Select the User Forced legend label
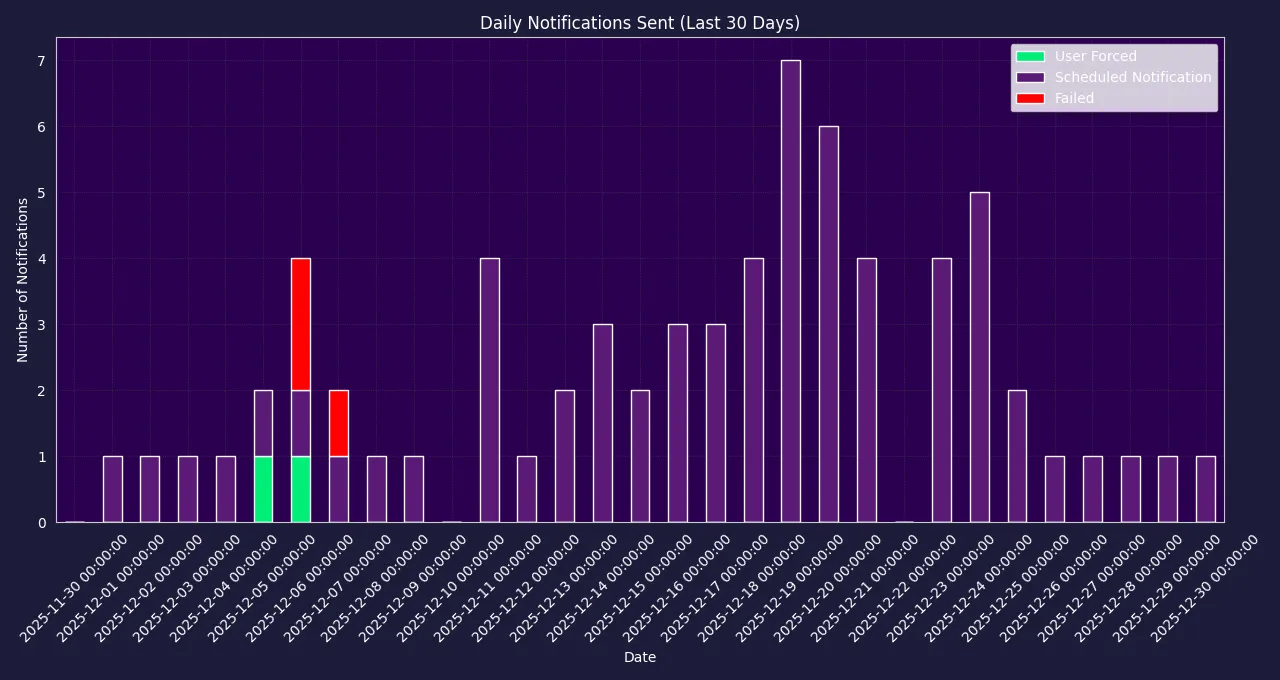1280x680 pixels. pos(1095,56)
